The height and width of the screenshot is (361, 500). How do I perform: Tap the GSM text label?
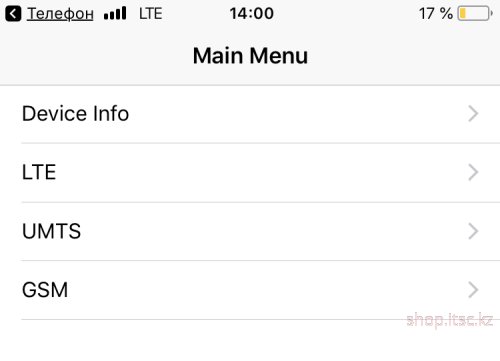point(45,290)
